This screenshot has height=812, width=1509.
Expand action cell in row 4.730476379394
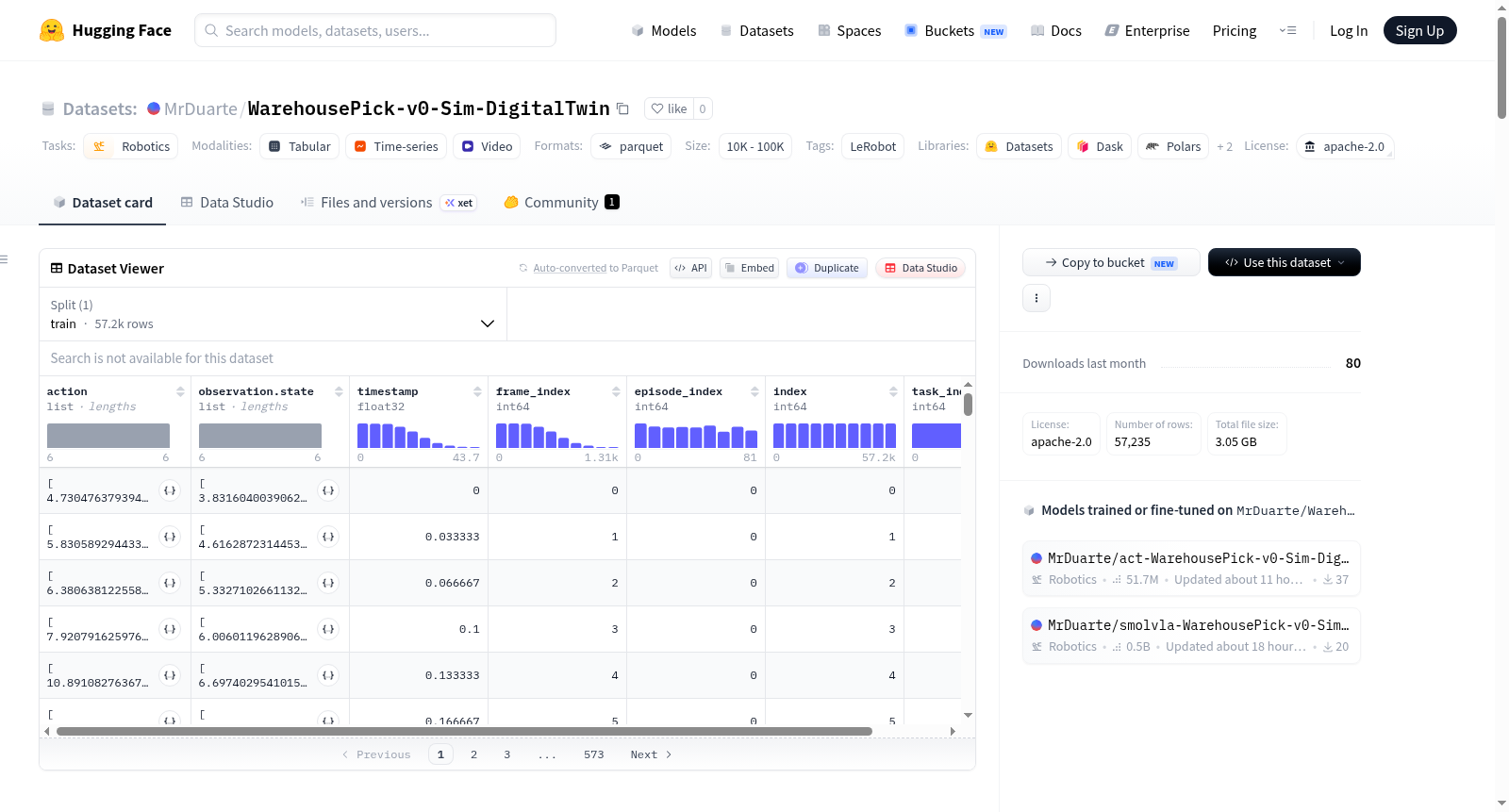pyautogui.click(x=170, y=490)
